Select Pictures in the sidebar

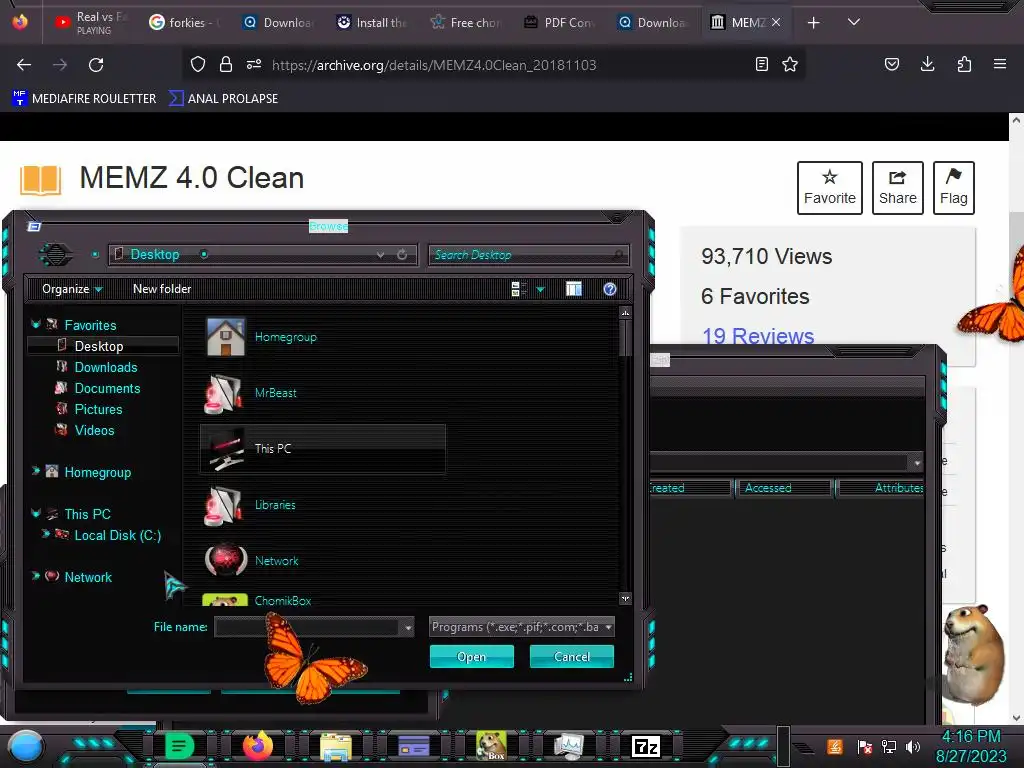coord(98,409)
